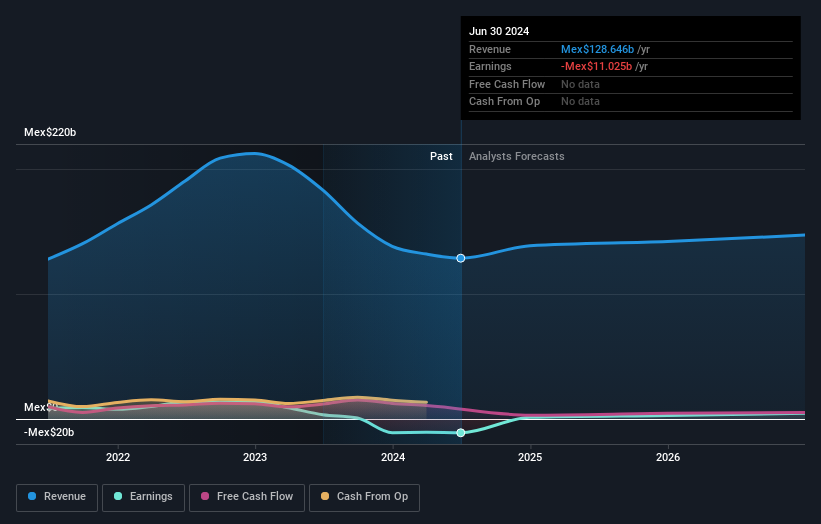
Task: Click the Free Cash Flow tooltip row label
Action: tap(507, 84)
